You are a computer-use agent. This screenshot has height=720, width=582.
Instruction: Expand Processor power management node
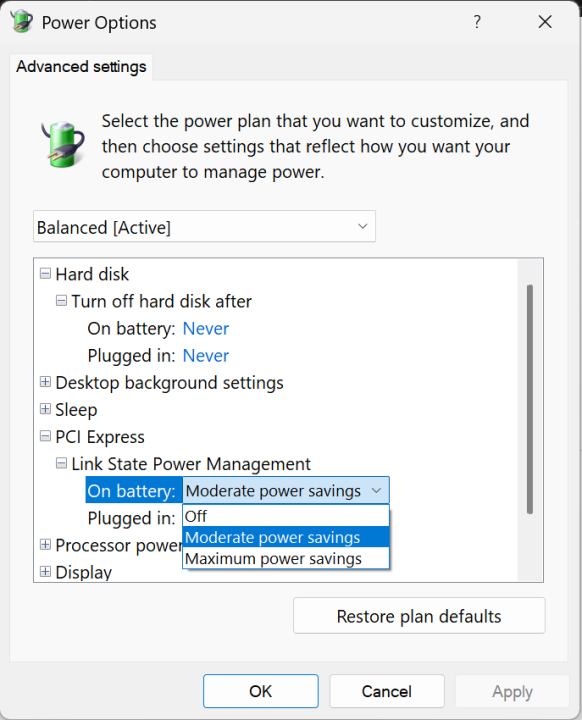coord(45,545)
